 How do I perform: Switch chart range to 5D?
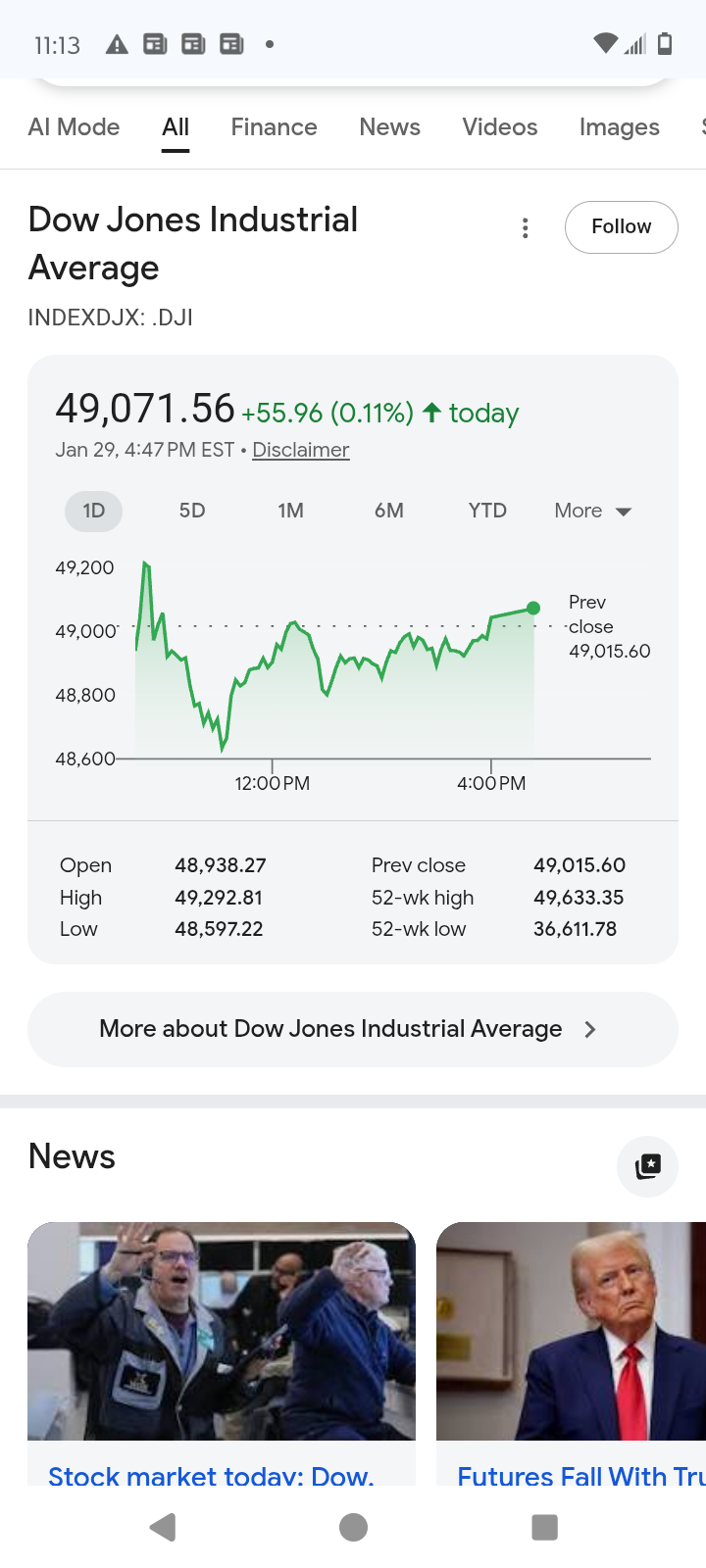(x=192, y=511)
